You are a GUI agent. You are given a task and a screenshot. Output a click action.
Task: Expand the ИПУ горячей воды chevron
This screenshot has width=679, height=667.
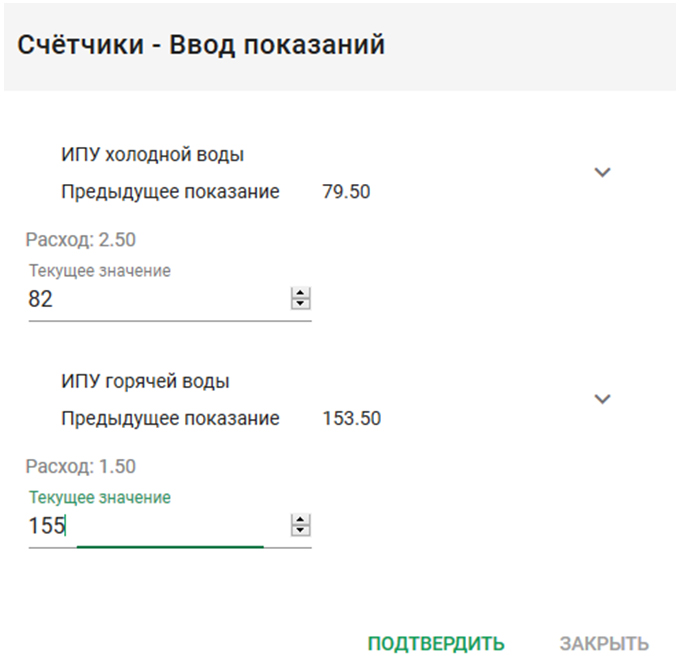602,398
